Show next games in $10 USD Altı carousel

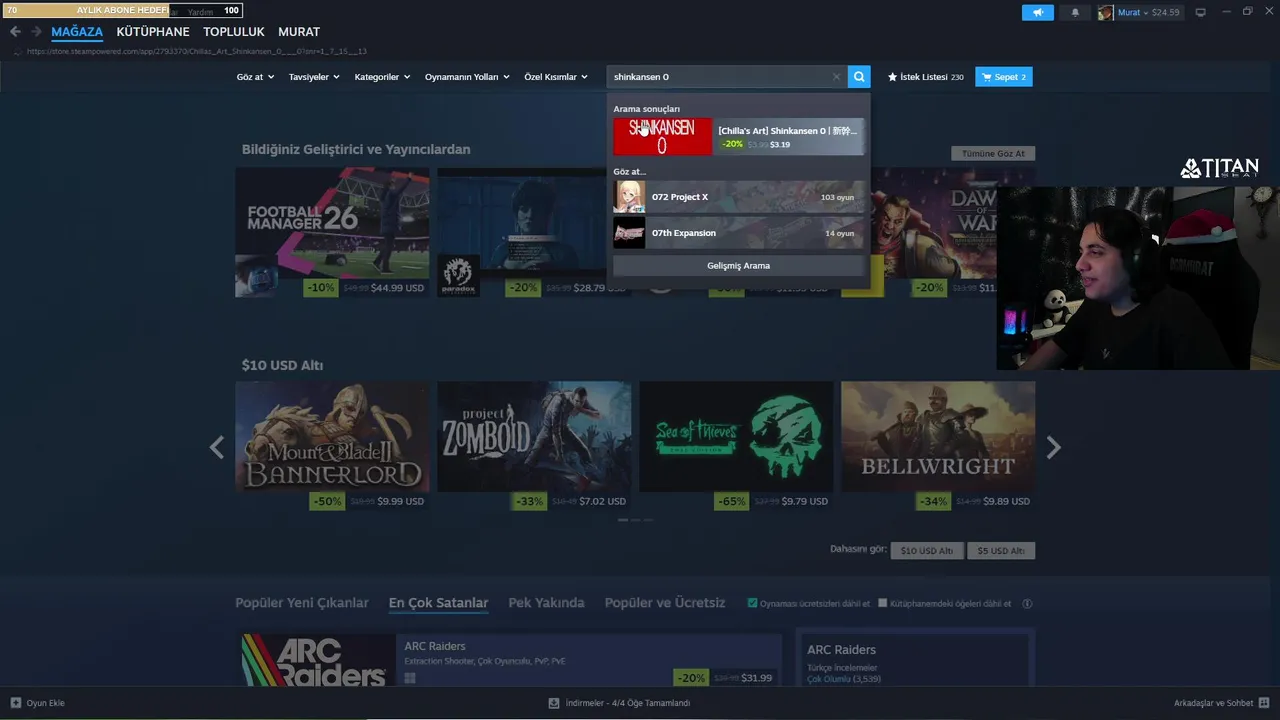click(x=1053, y=447)
